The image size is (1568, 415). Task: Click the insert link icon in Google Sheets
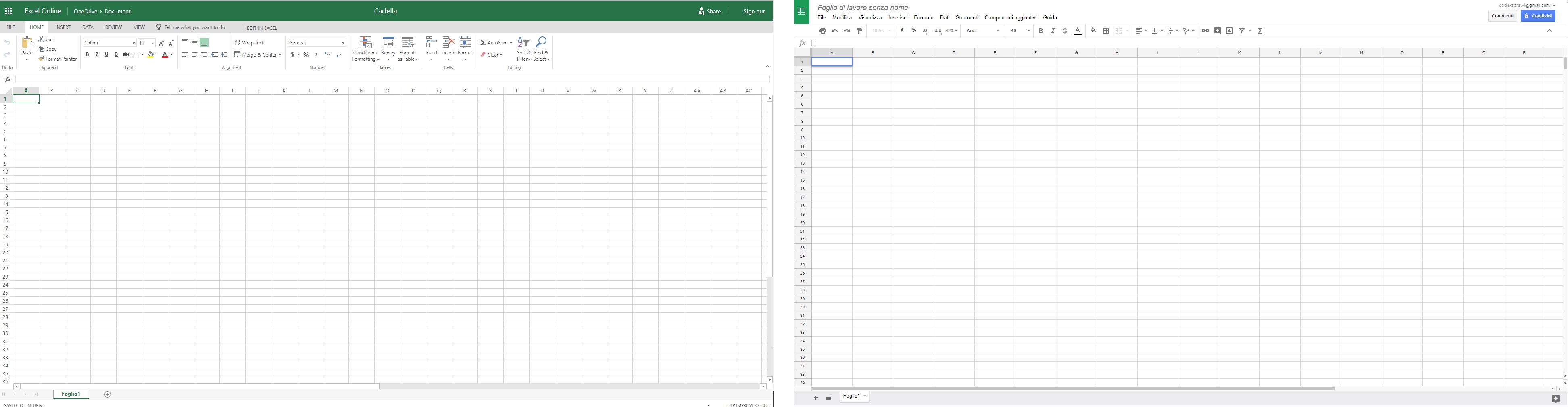click(1205, 30)
